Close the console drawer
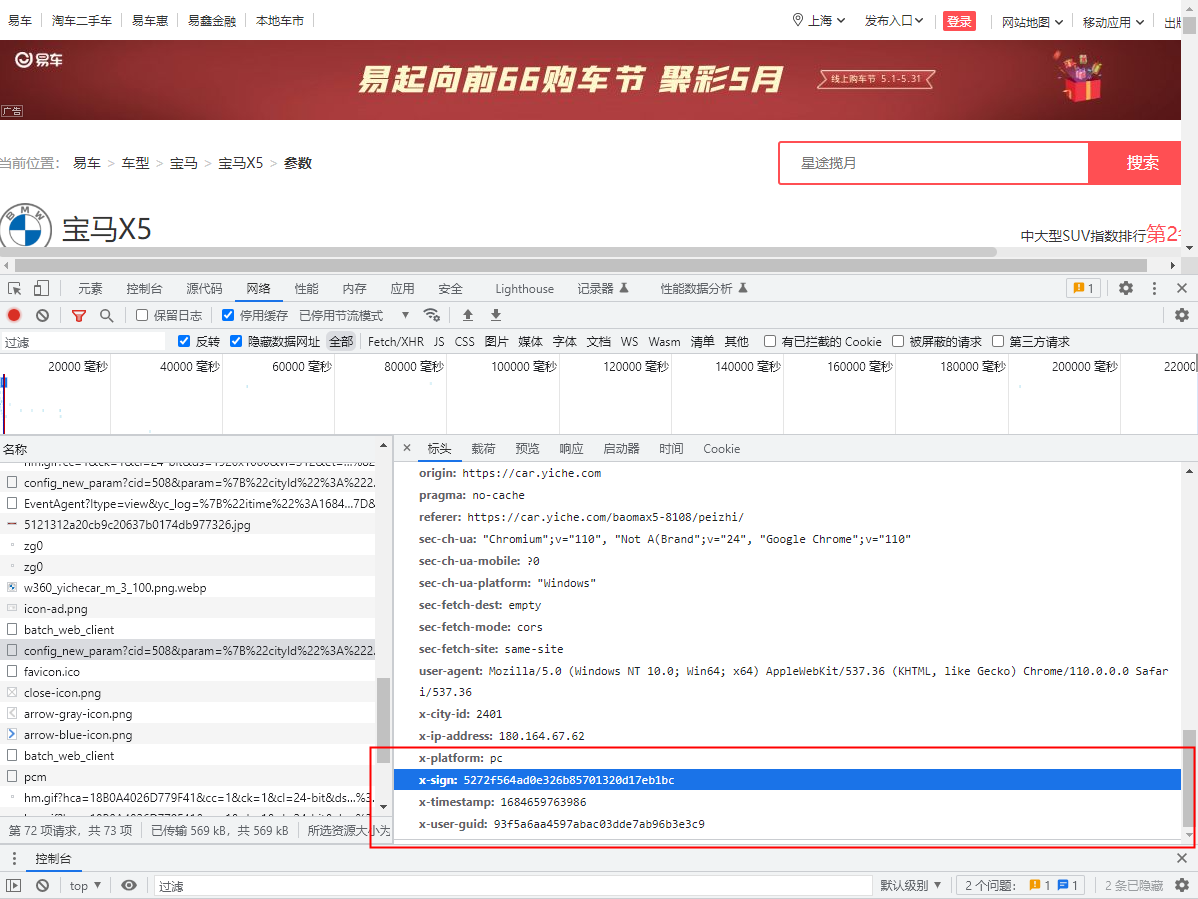Viewport: 1198px width, 899px height. (1182, 859)
